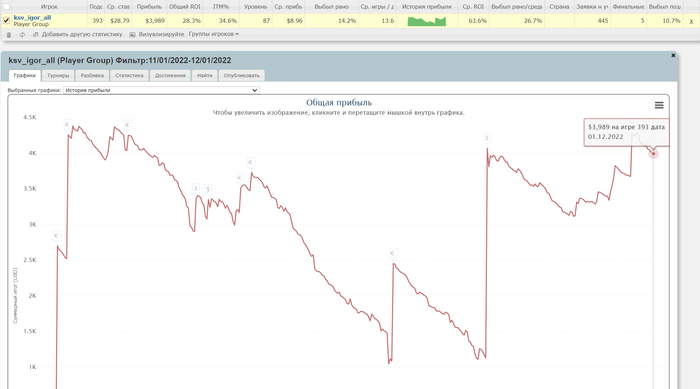700x389 pixels.
Task: Sort by the 'Ср. ROI' column header
Action: click(473, 7)
